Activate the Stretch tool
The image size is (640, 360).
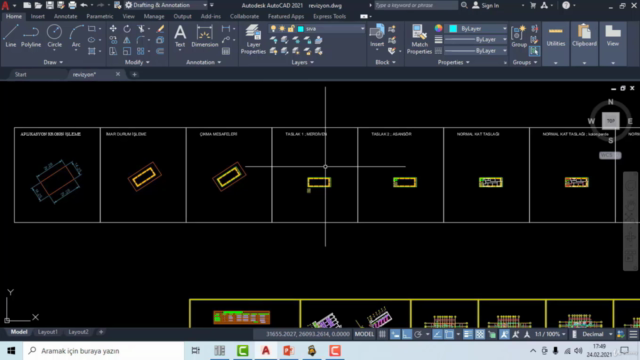pyautogui.click(x=113, y=51)
